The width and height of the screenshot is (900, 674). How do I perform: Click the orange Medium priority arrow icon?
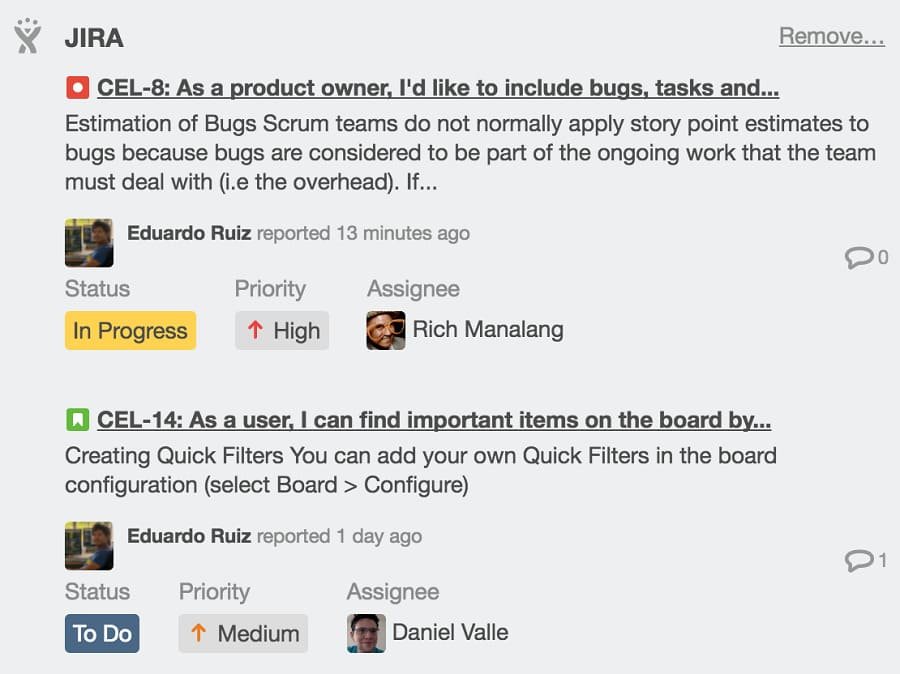pos(201,632)
